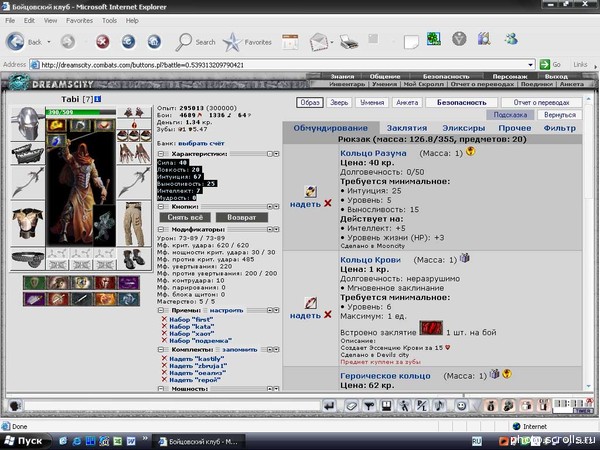
Task: Select the Обмундирование tab
Action: (331, 128)
